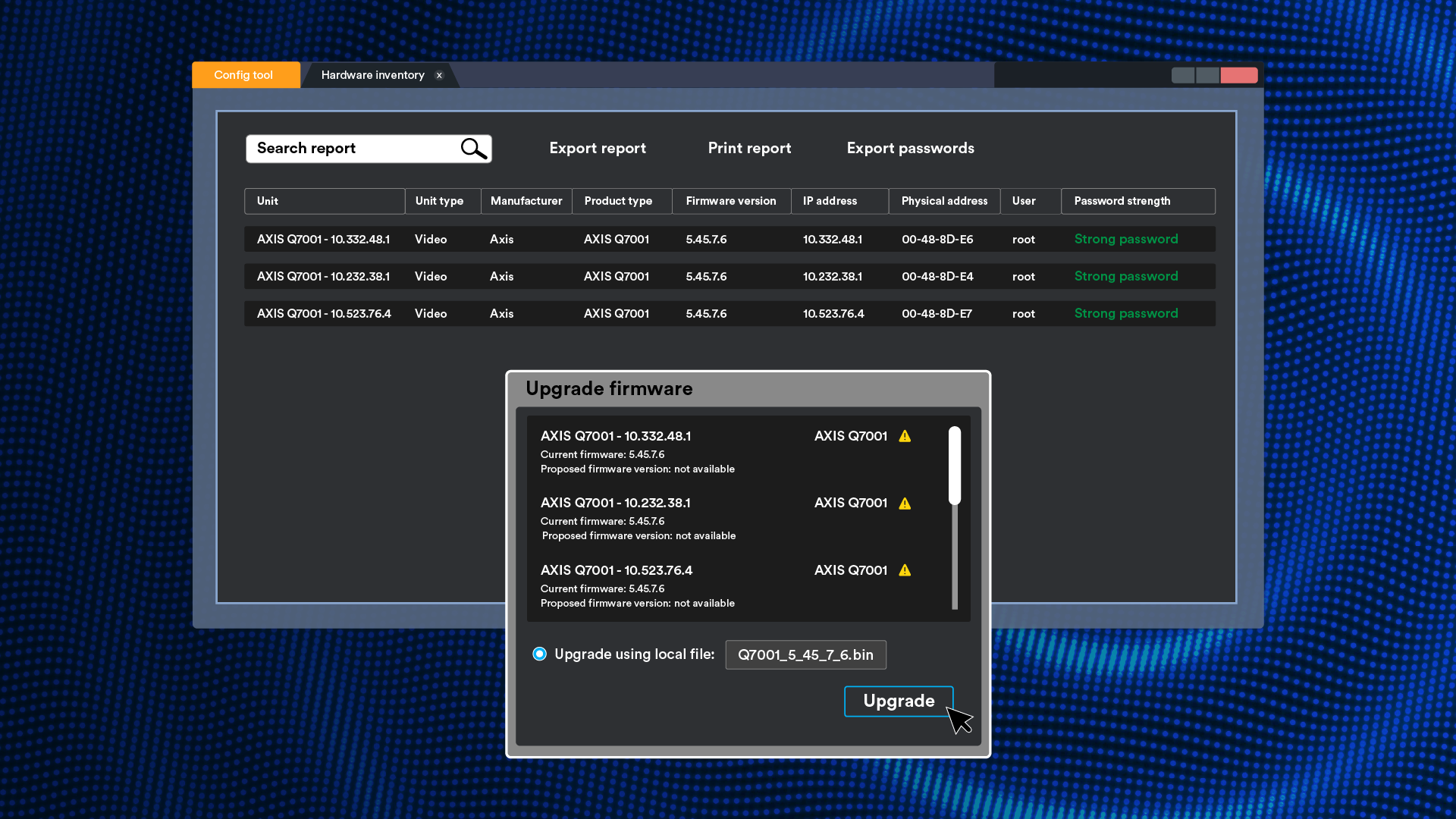Click the warning icon beside AXIS Q7001 - 10.232.38.1
The height and width of the screenshot is (819, 1456).
click(905, 503)
